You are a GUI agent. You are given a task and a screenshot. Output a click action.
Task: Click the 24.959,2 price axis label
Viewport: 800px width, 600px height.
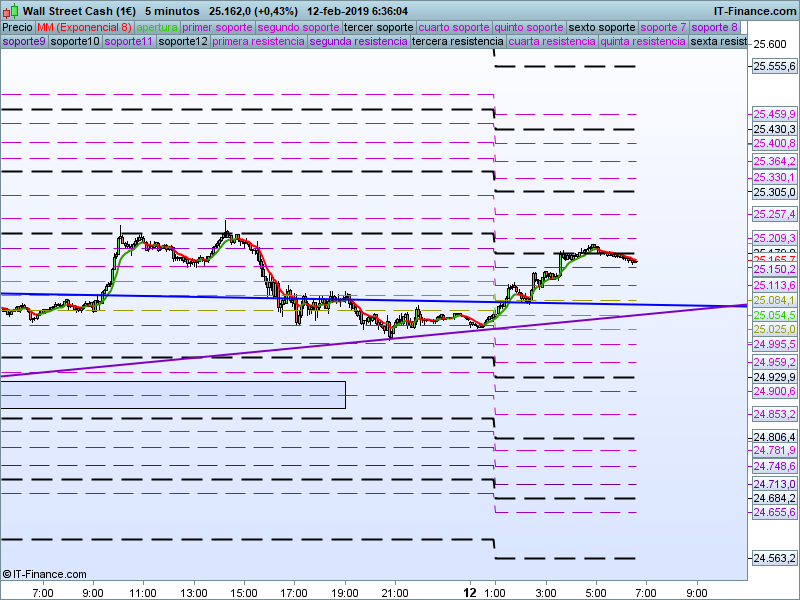pyautogui.click(x=774, y=362)
